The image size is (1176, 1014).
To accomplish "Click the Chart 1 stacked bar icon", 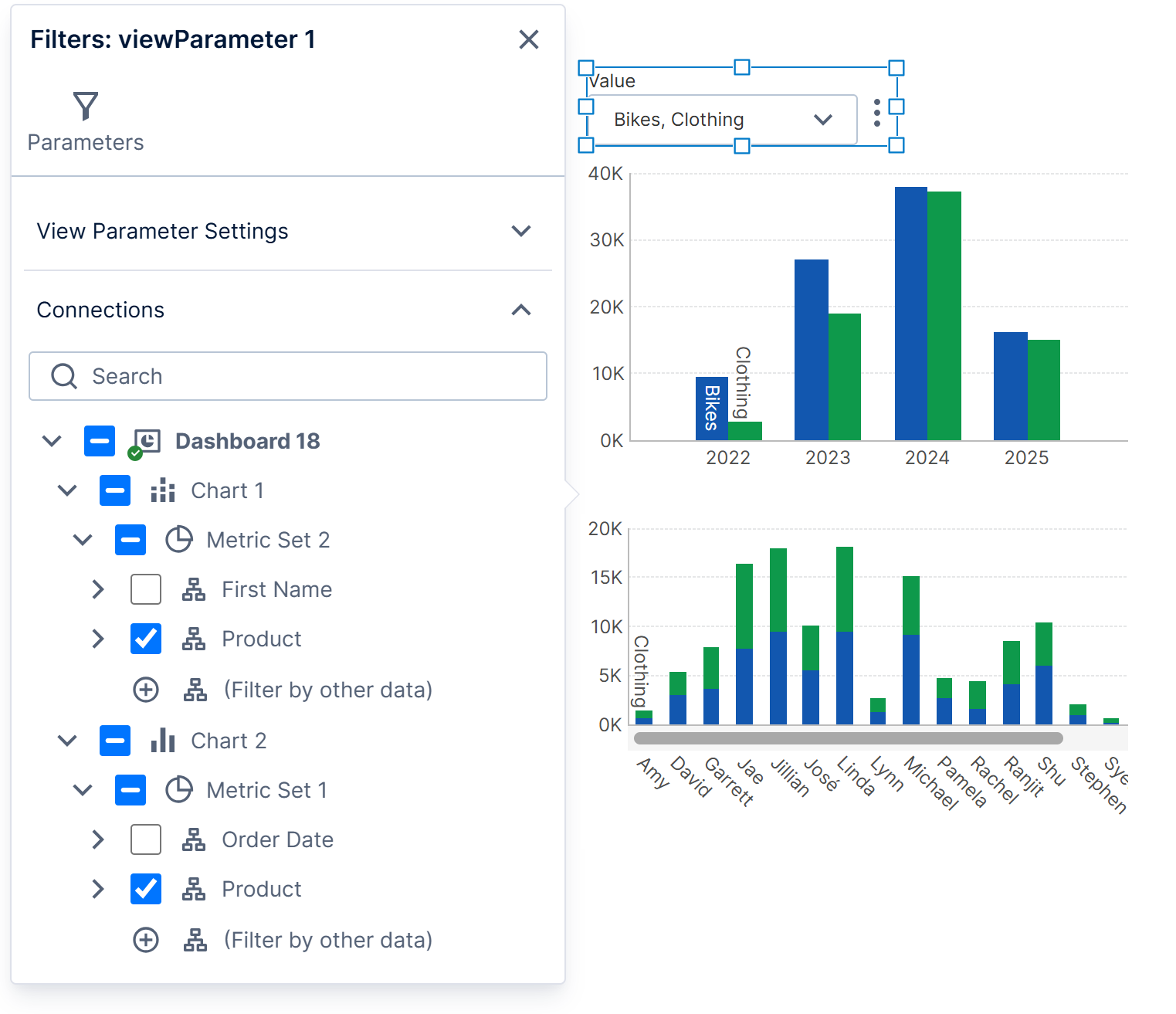I will click(163, 490).
